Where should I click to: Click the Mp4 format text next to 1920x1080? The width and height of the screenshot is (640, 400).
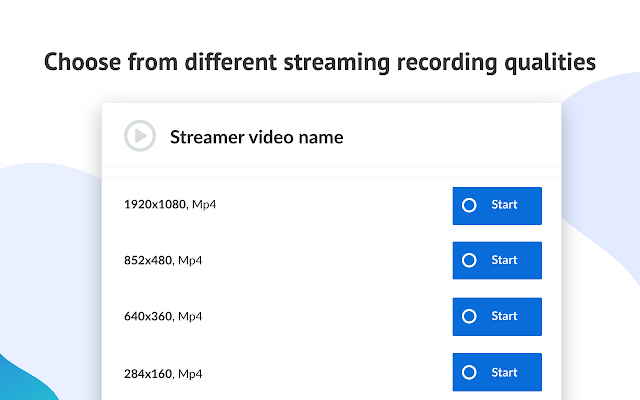[204, 205]
